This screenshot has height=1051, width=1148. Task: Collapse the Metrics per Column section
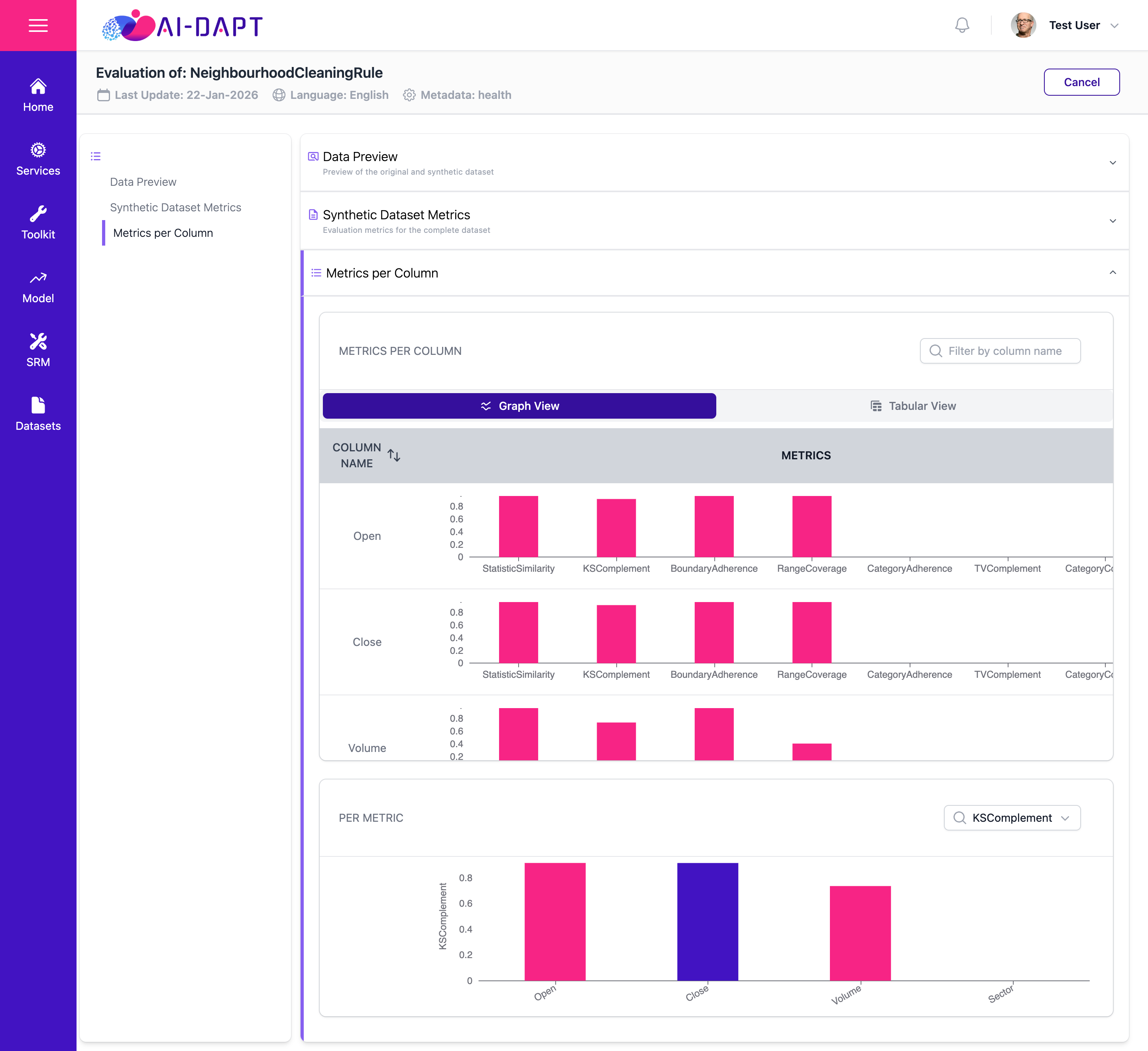point(714,273)
